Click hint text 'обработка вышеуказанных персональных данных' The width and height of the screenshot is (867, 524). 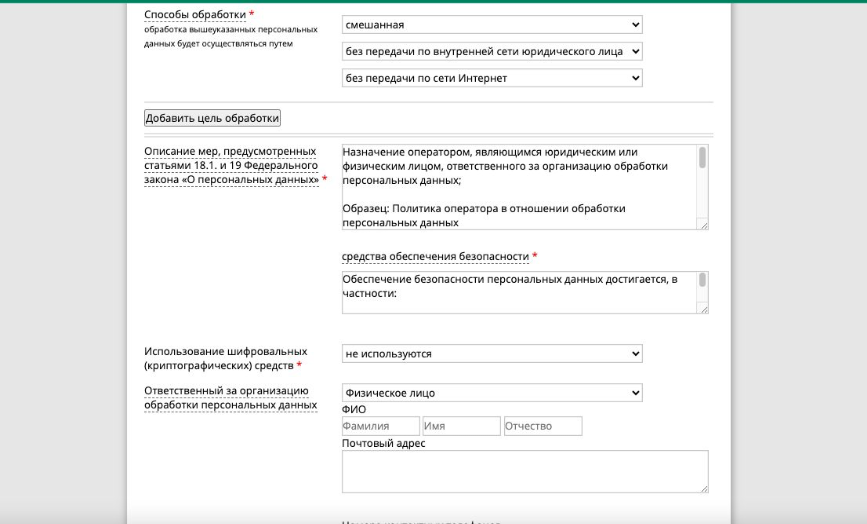point(231,36)
